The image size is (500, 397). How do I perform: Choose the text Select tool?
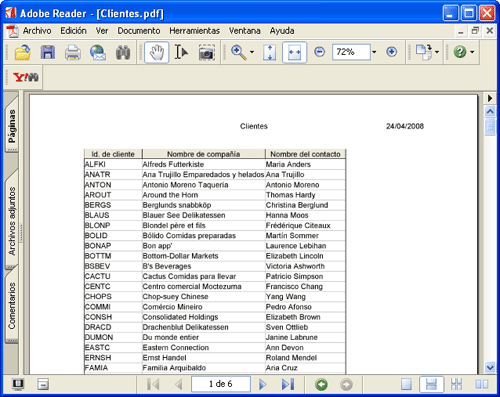point(181,52)
